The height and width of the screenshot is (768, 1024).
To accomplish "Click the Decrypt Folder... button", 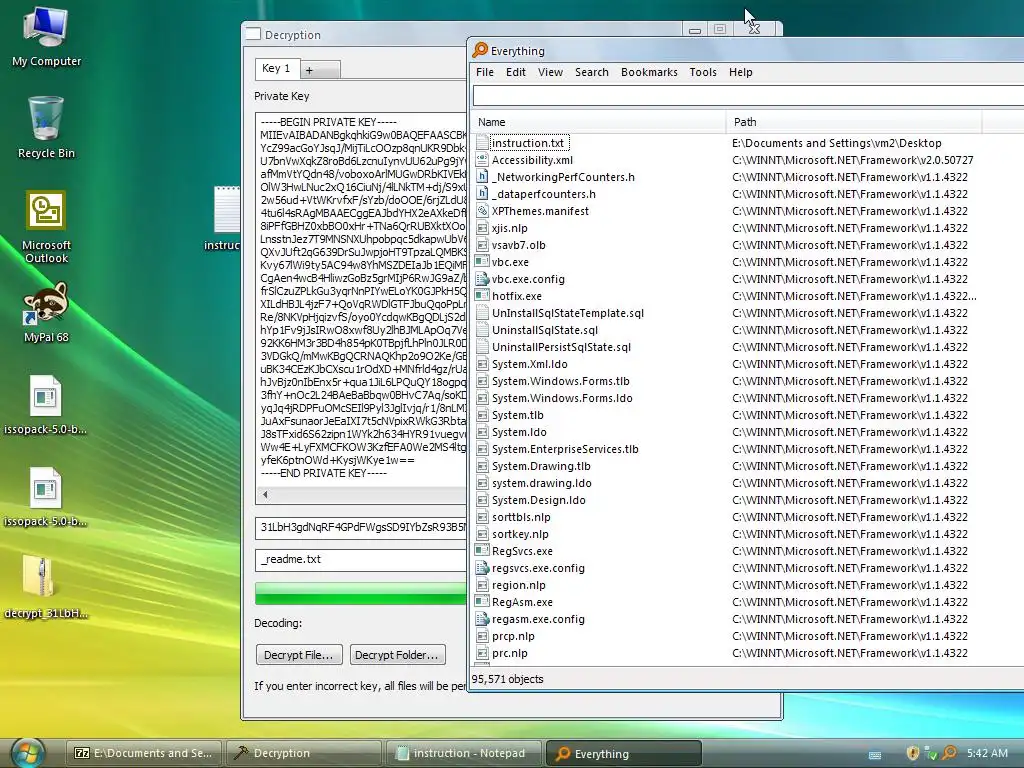I will [398, 655].
